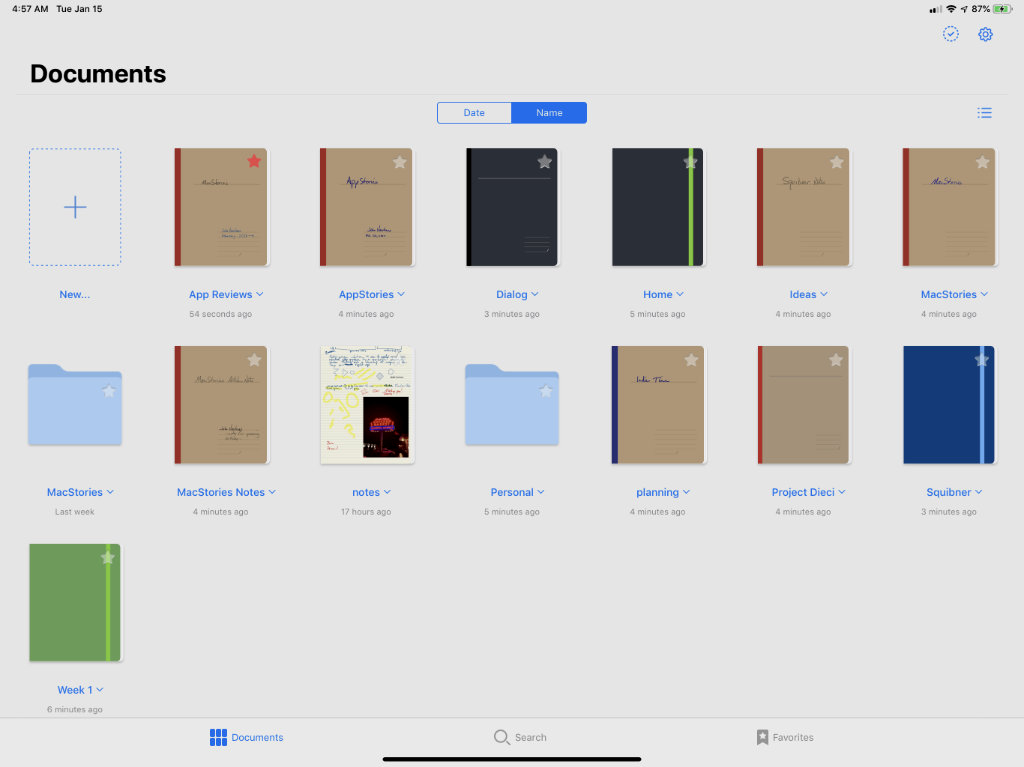Tap the Documents page heading
This screenshot has height=767, width=1024.
tap(98, 74)
